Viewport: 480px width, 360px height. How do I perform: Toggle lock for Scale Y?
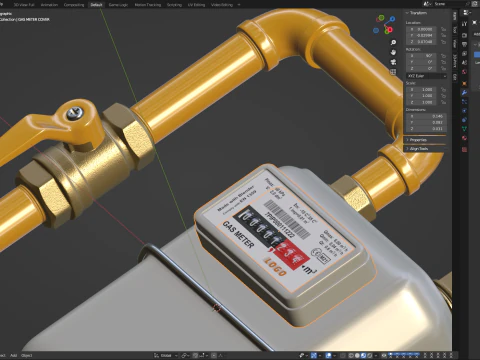[x=443, y=96]
